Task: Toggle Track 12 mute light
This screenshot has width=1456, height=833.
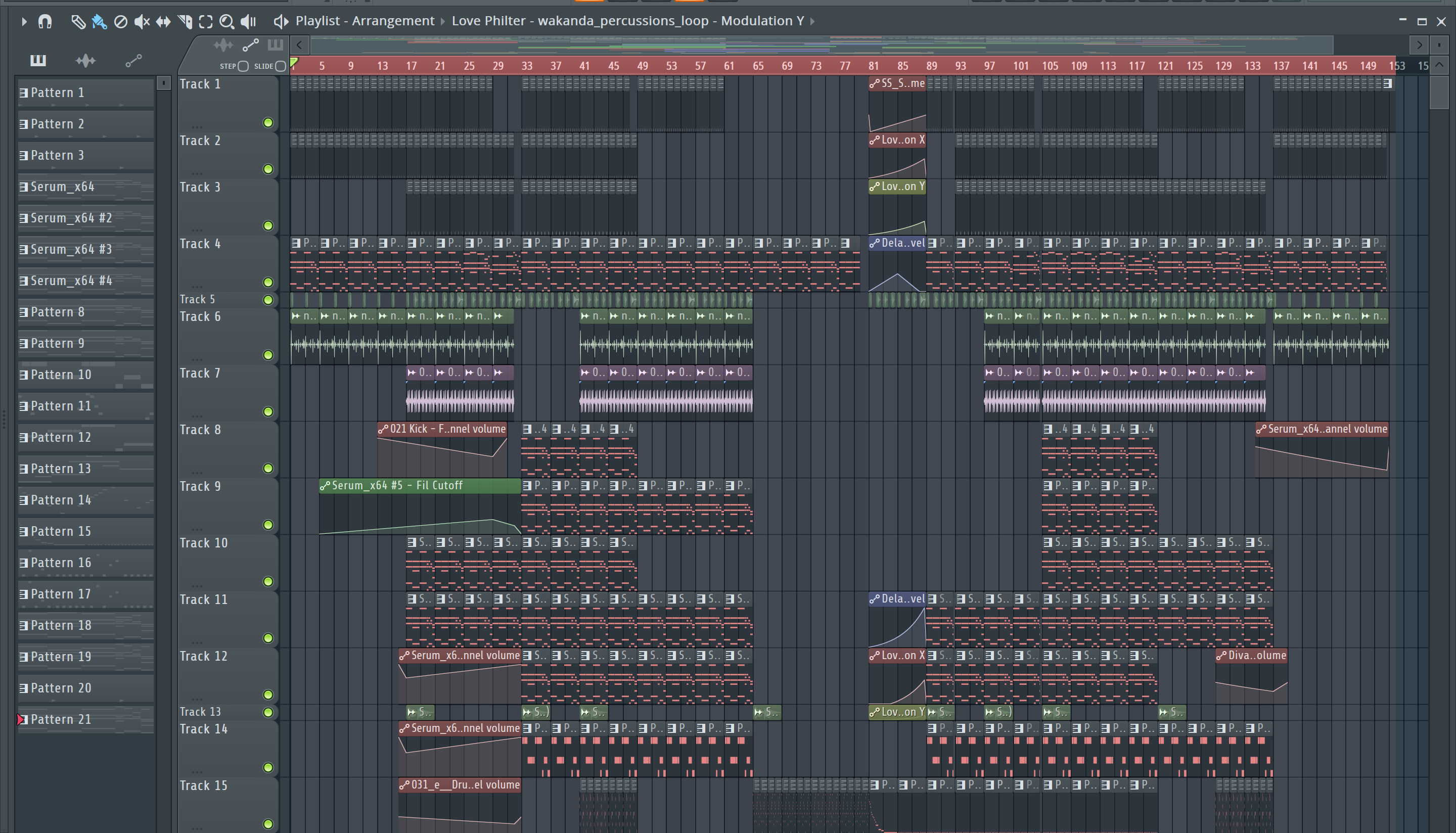Action: 268,695
